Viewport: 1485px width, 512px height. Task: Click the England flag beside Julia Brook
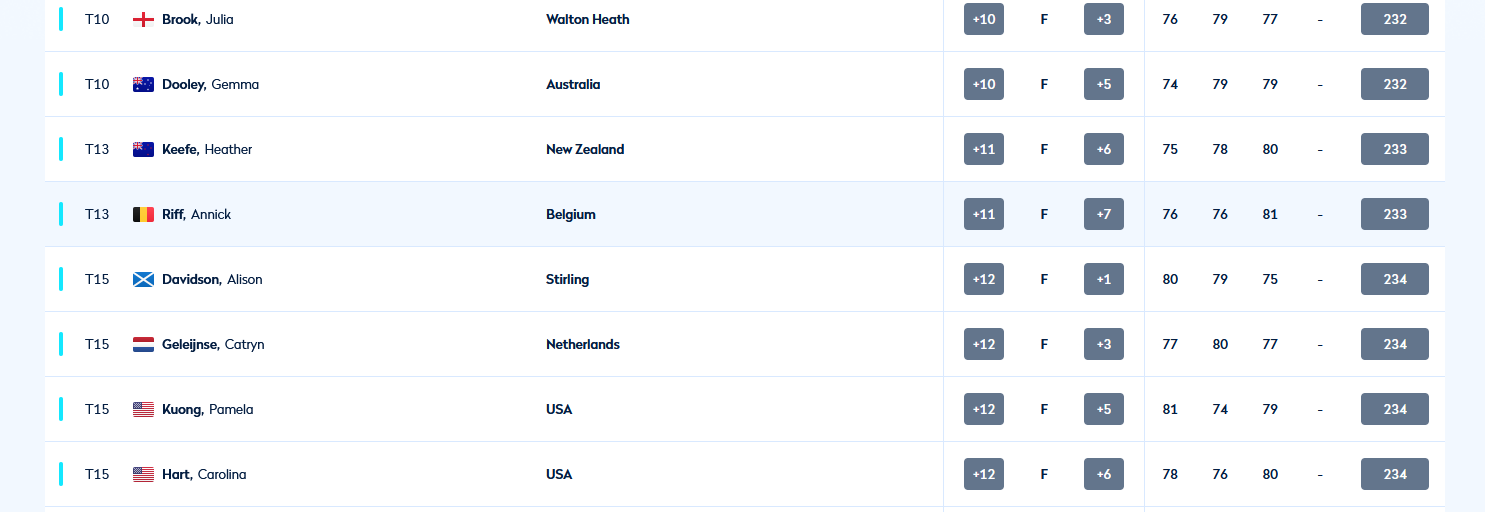143,19
